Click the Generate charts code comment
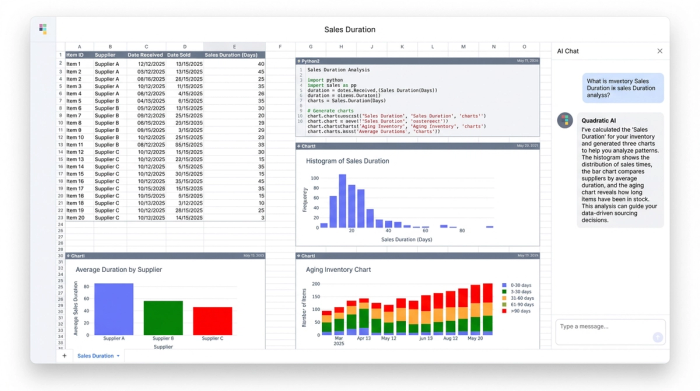 click(330, 111)
